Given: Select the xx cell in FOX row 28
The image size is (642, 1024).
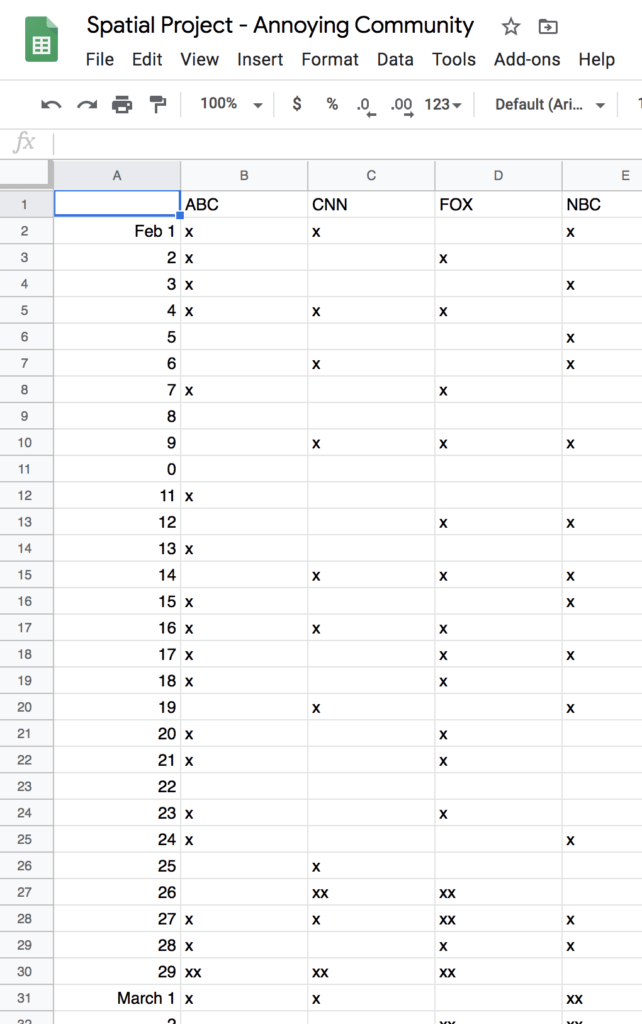Looking at the screenshot, I should pyautogui.click(x=498, y=919).
